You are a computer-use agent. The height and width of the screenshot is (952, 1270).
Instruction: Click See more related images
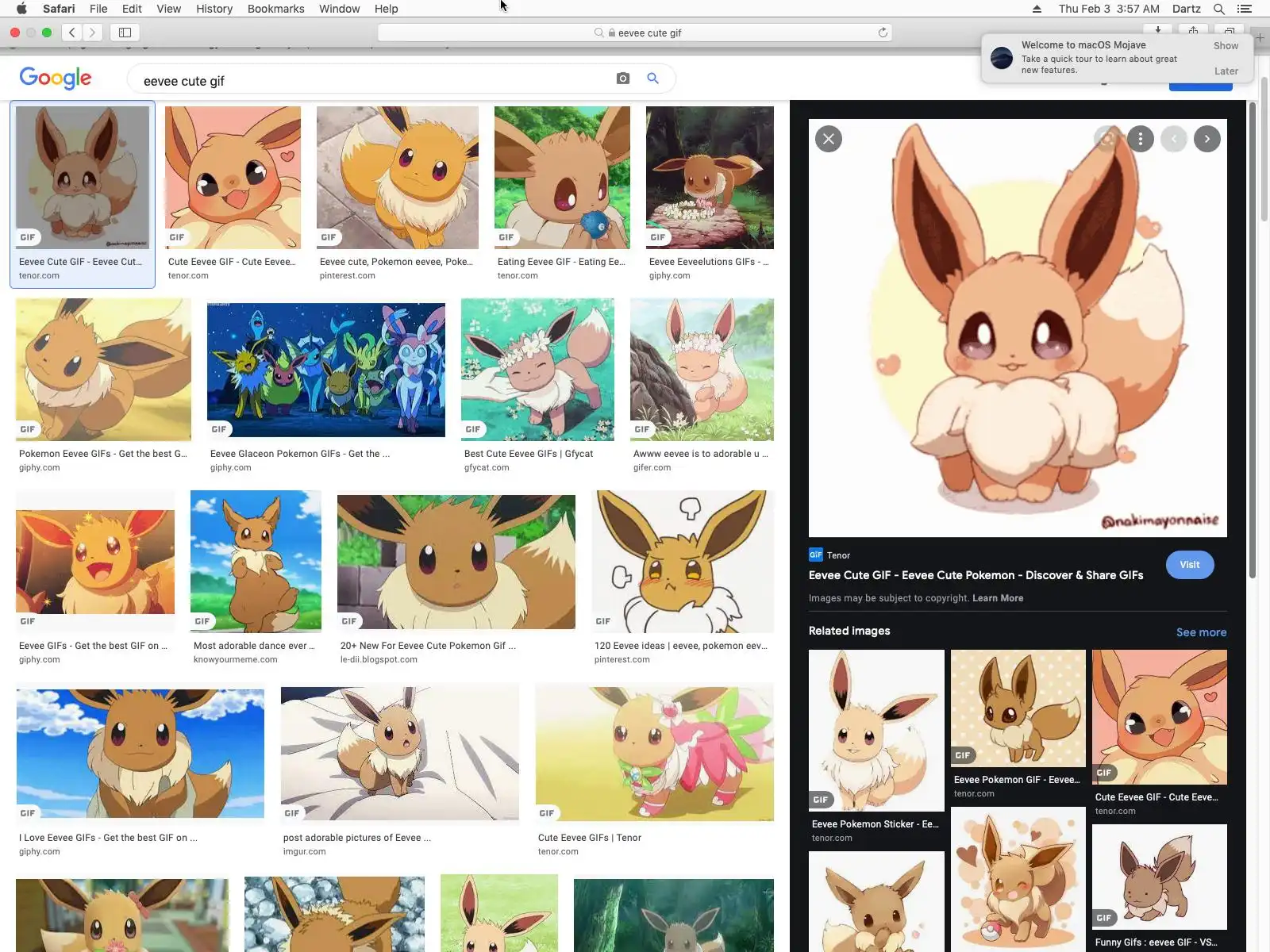point(1201,632)
